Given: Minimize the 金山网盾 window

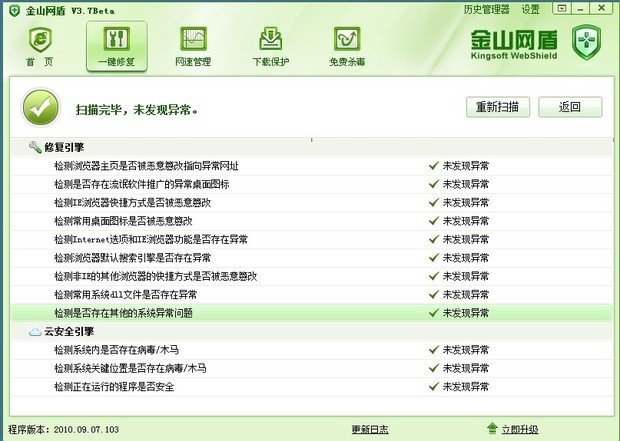Looking at the screenshot, I should (580, 8).
